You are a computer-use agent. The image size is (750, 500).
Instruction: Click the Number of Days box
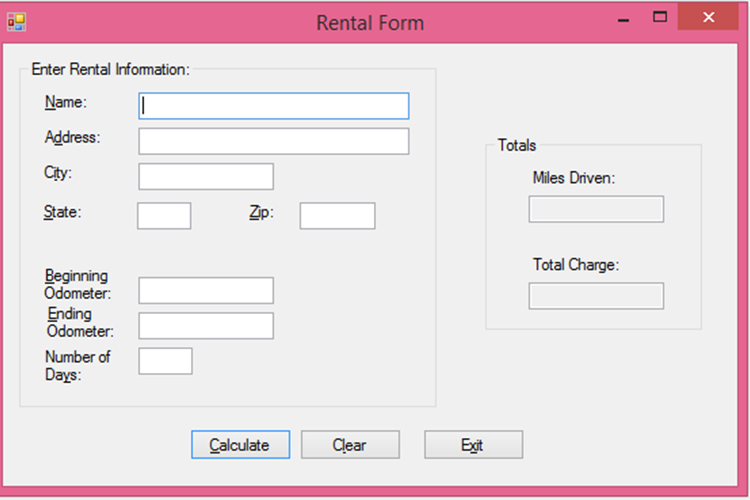[165, 361]
